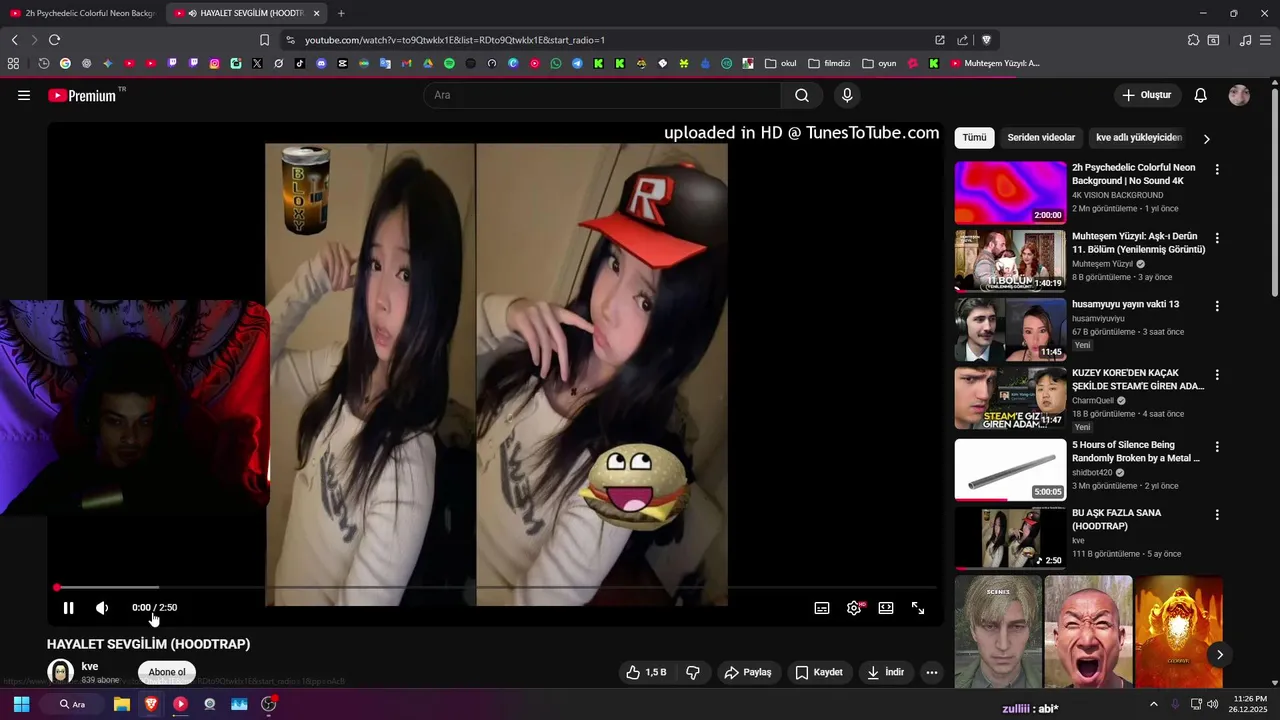Viewport: 1280px width, 720px height.
Task: Open video player settings gear
Action: [x=854, y=608]
